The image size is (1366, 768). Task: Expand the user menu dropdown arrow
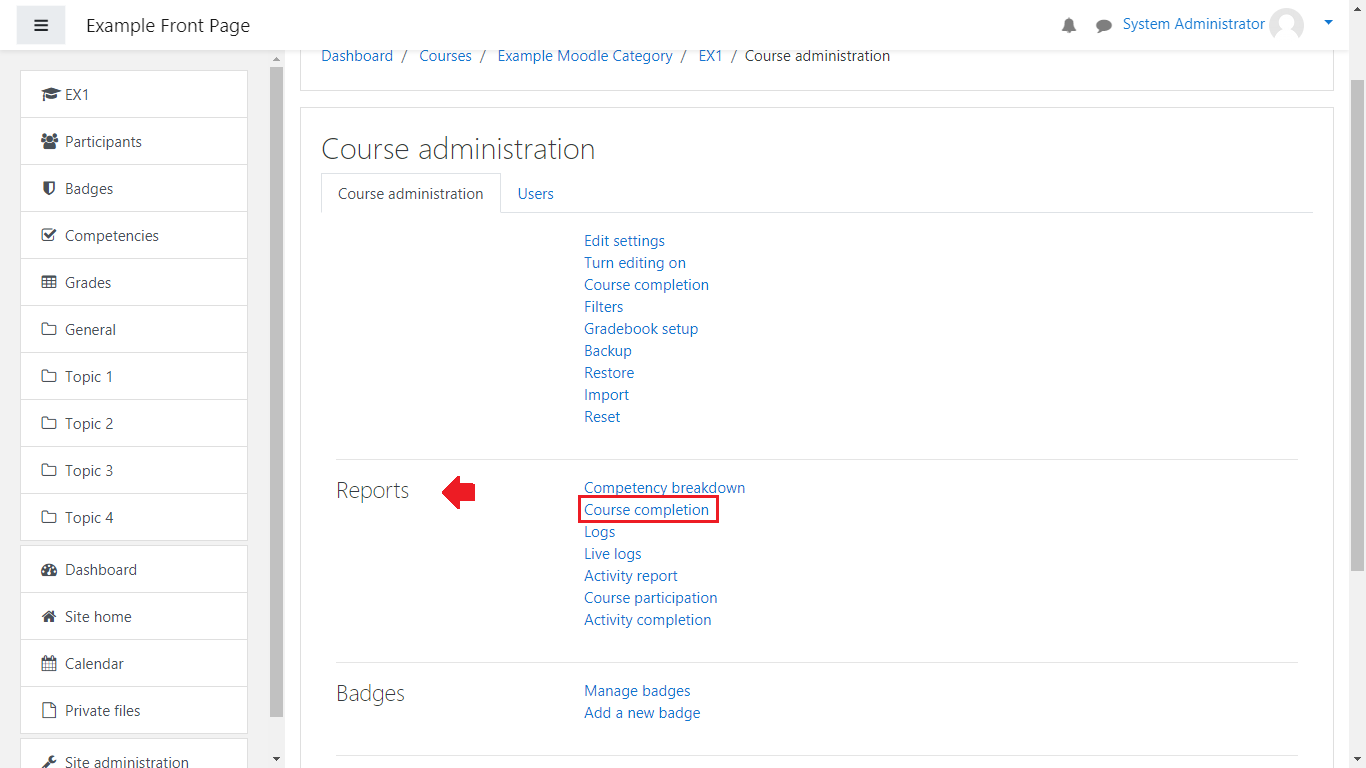coord(1328,22)
